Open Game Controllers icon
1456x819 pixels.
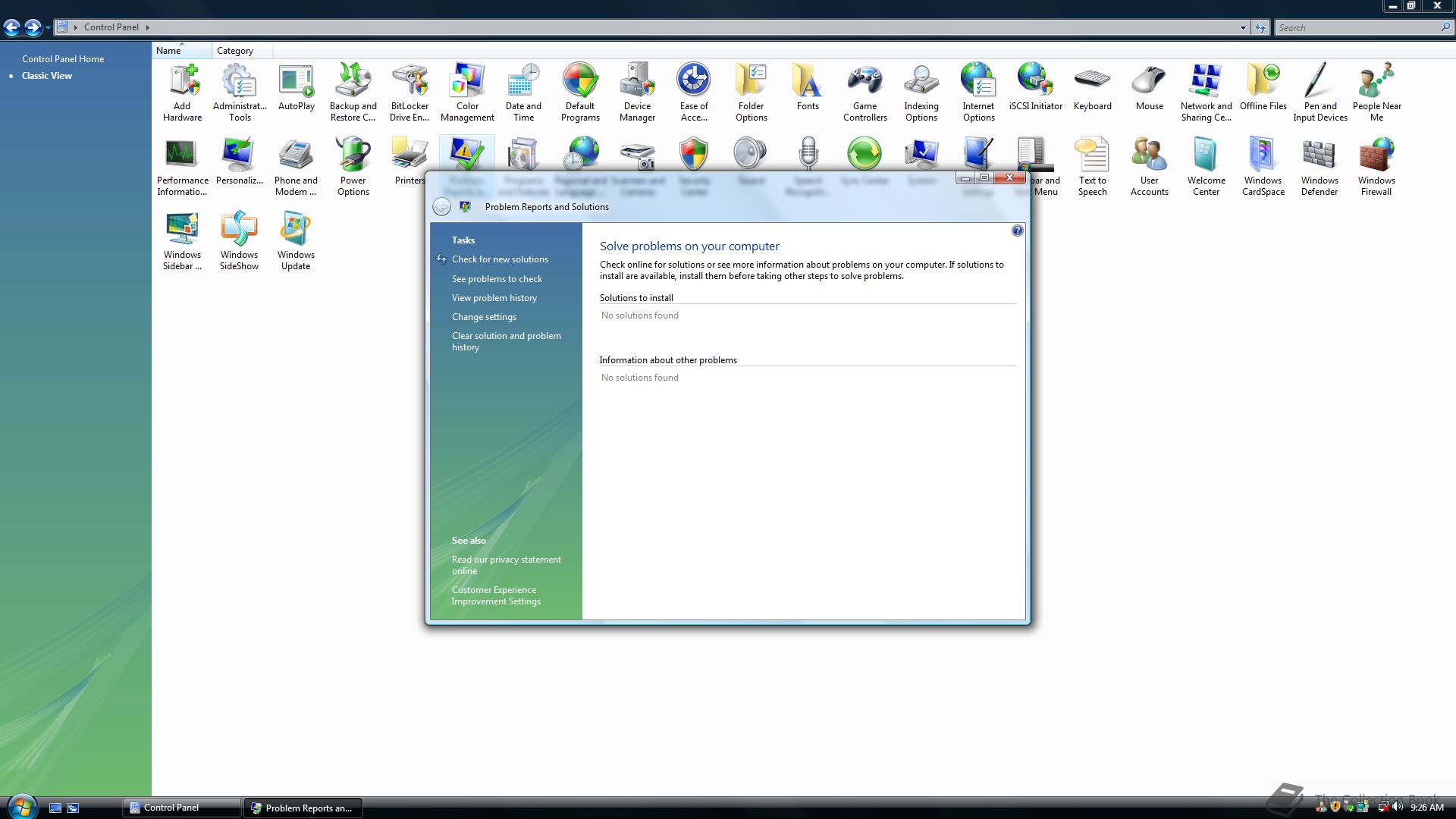(x=865, y=92)
